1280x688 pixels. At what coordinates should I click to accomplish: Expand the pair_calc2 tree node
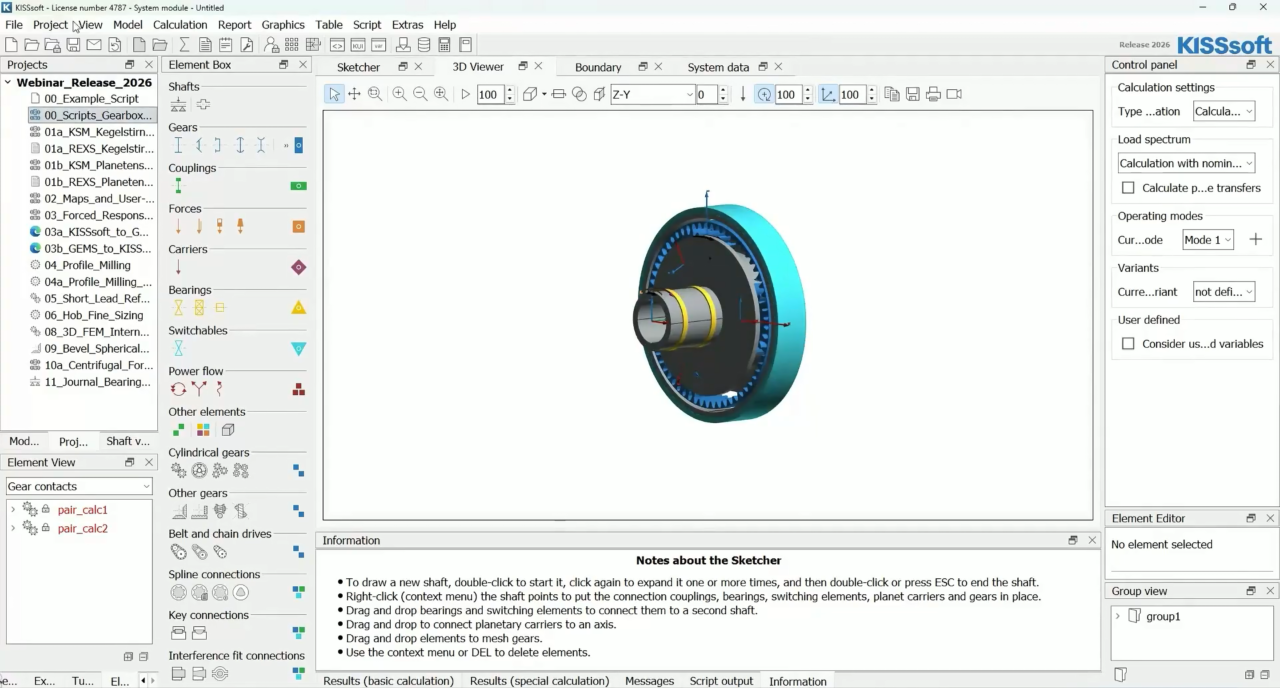[13, 529]
